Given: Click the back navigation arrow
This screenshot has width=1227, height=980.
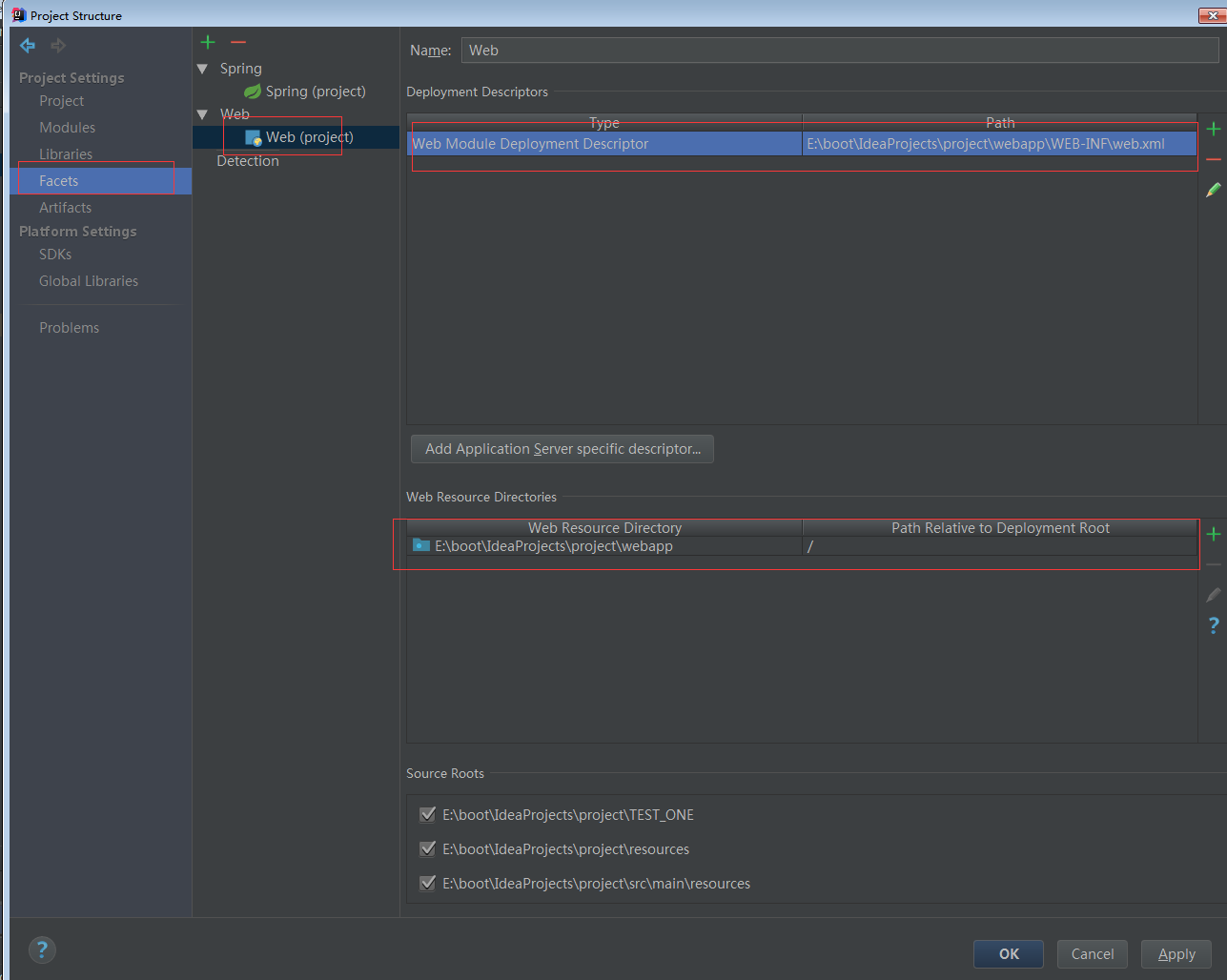Looking at the screenshot, I should (x=28, y=46).
